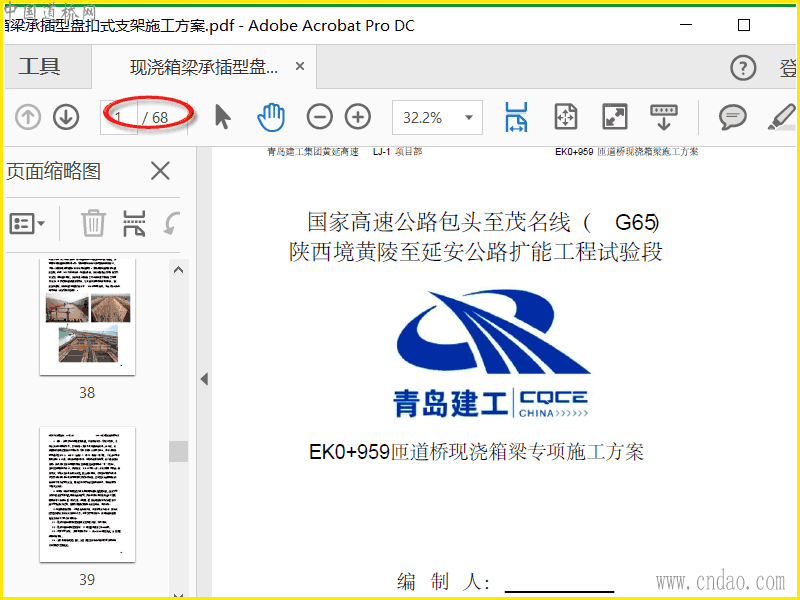The height and width of the screenshot is (600, 800).
Task: Select the highlight text pen tool
Action: click(782, 117)
